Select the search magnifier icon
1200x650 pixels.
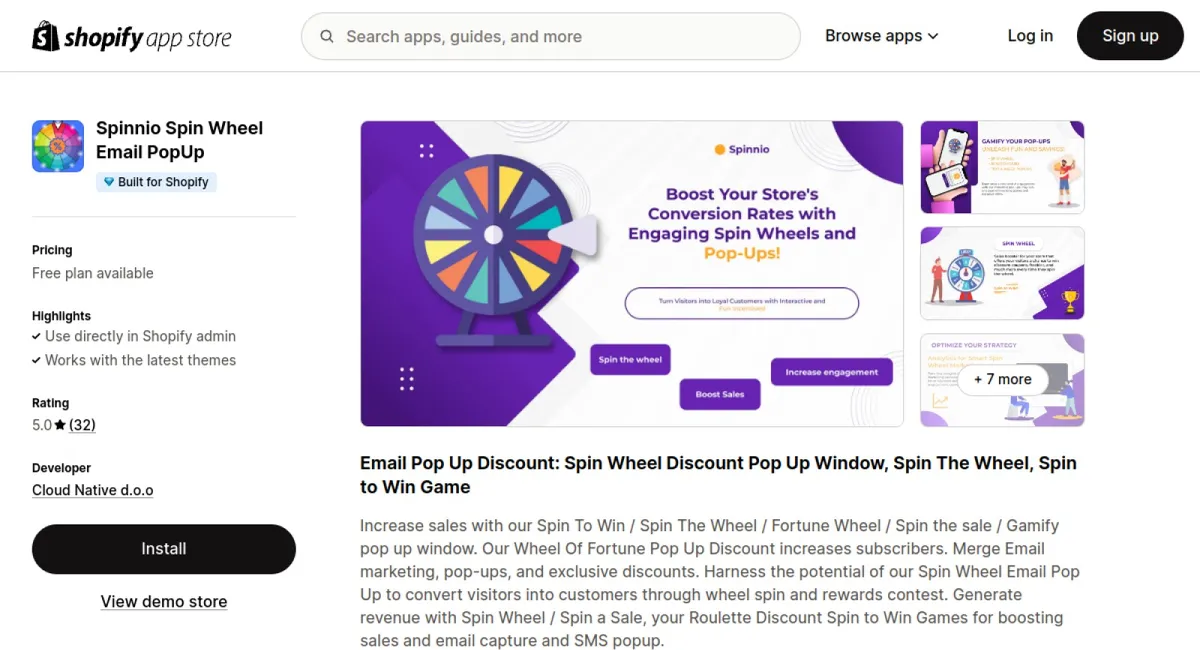tap(327, 36)
